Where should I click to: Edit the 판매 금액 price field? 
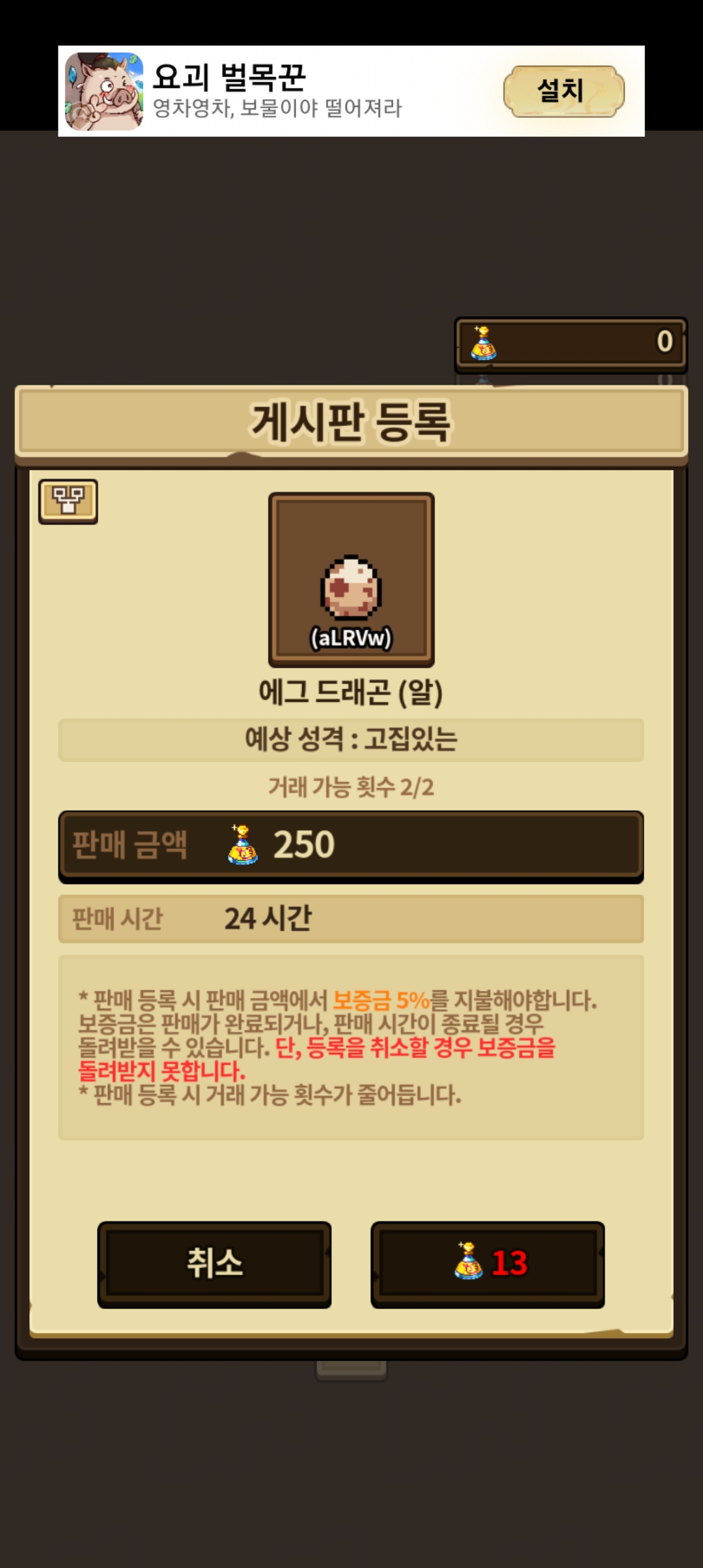pyautogui.click(x=351, y=846)
